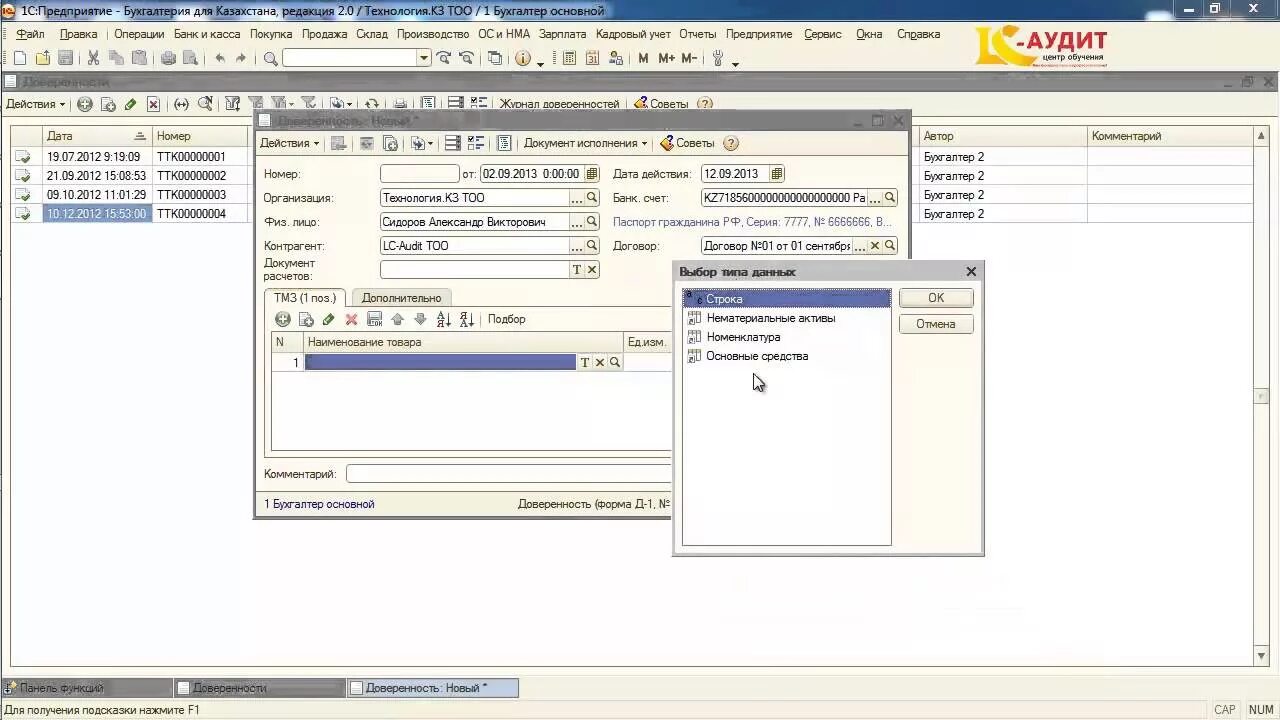
Task: Expand Документ исполнения dropdown
Action: pyautogui.click(x=585, y=143)
